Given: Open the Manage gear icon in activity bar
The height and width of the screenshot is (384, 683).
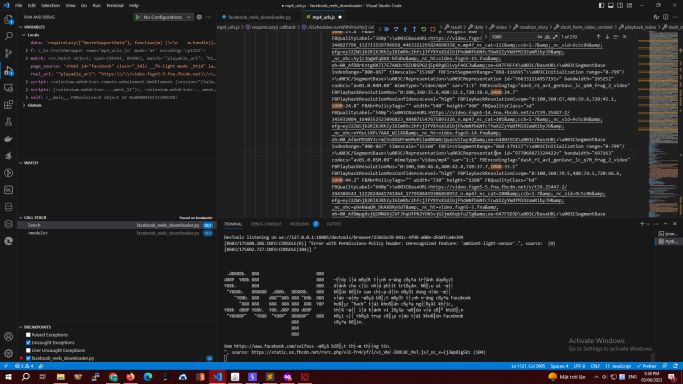Looking at the screenshot, I should click(x=8, y=354).
